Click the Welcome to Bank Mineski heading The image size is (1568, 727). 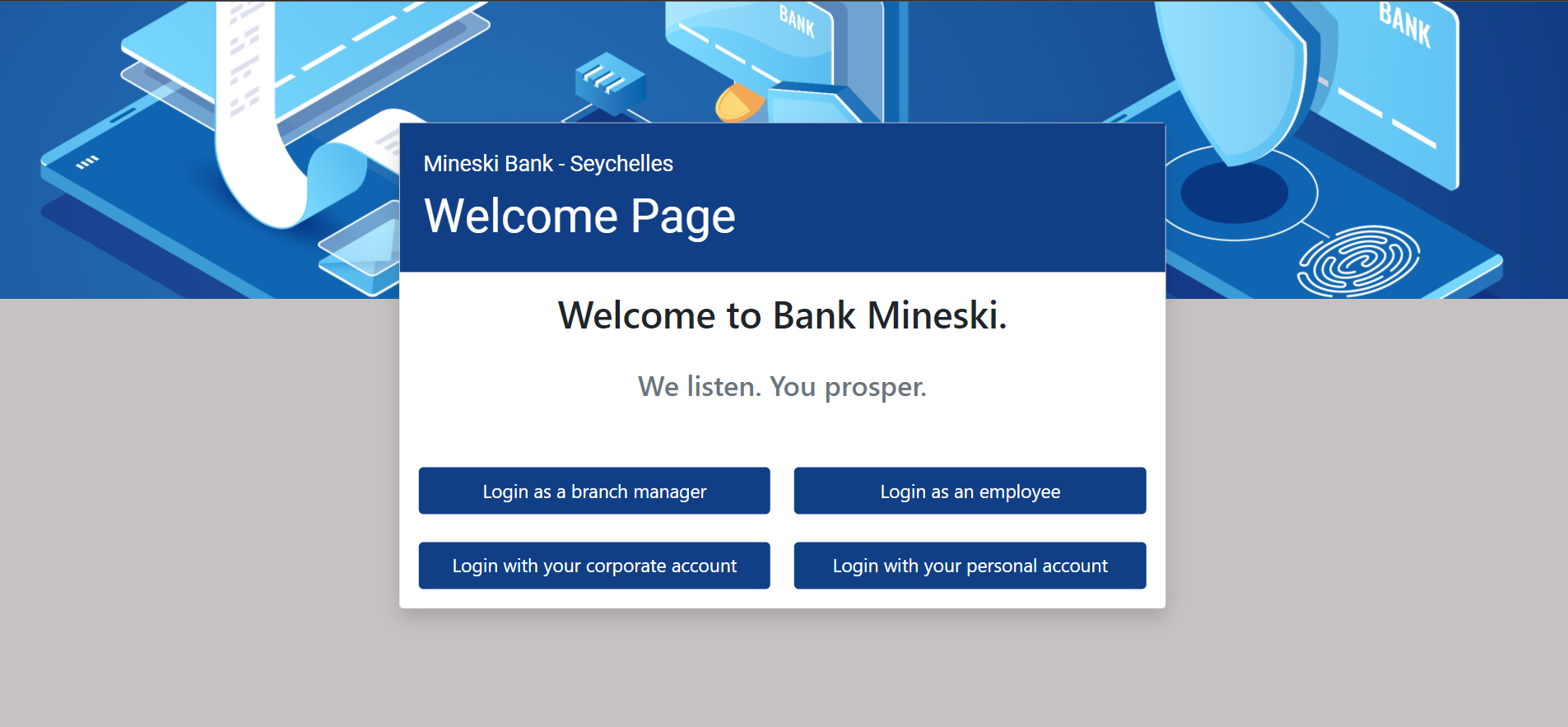(782, 315)
